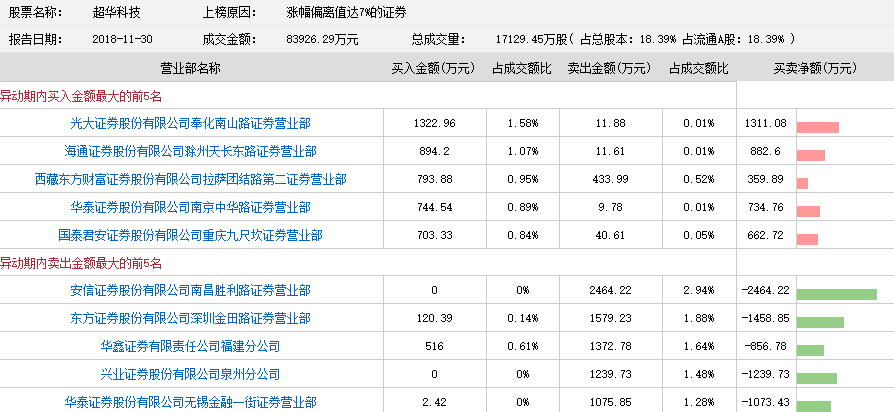894x412 pixels.
Task: Select buy amount 703.33
Action: 434,235
